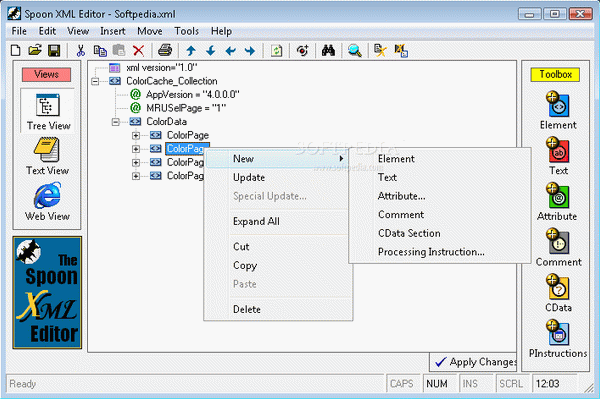Select Comment from the New submenu
Image resolution: width=600 pixels, height=399 pixels.
(x=401, y=215)
